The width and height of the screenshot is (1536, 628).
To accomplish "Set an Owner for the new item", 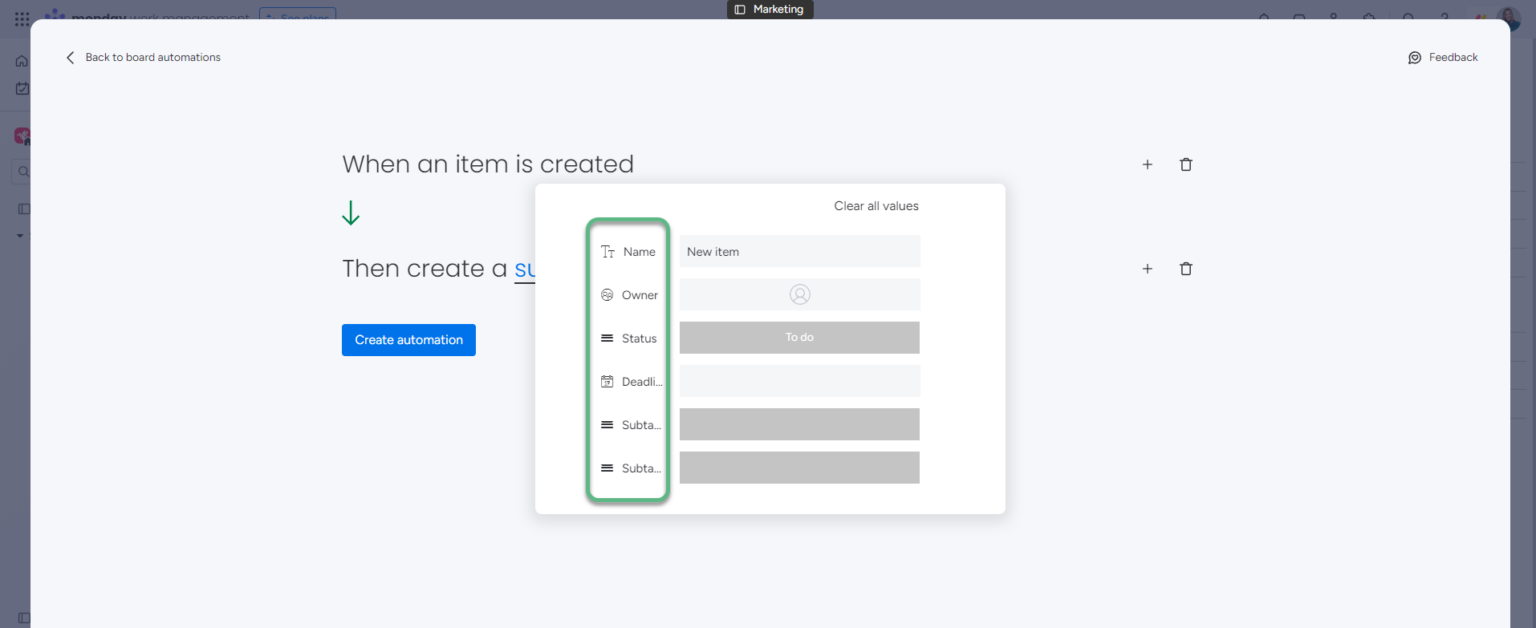I will coord(799,293).
